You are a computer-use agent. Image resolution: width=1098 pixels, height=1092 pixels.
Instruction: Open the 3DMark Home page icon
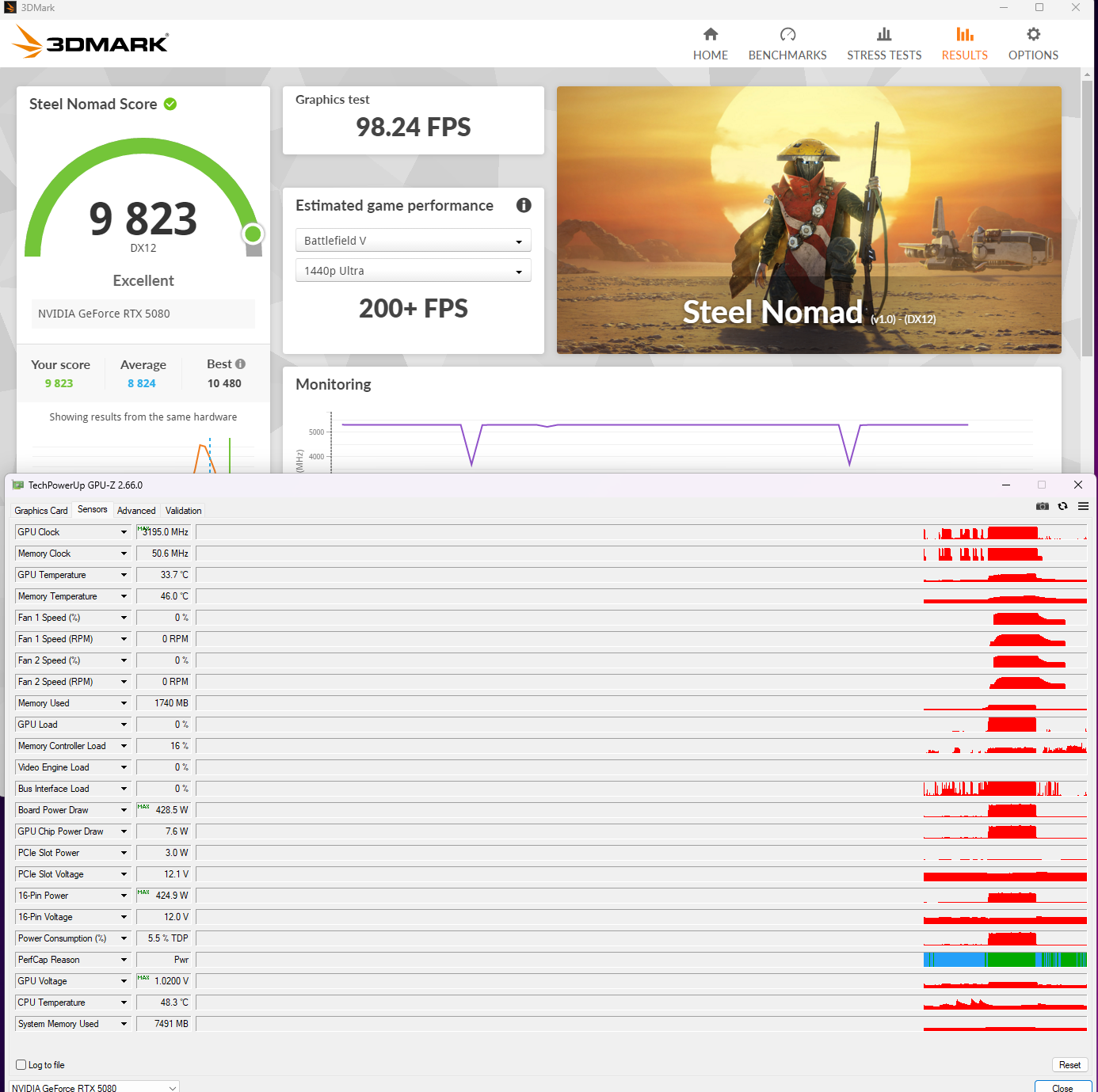[711, 34]
